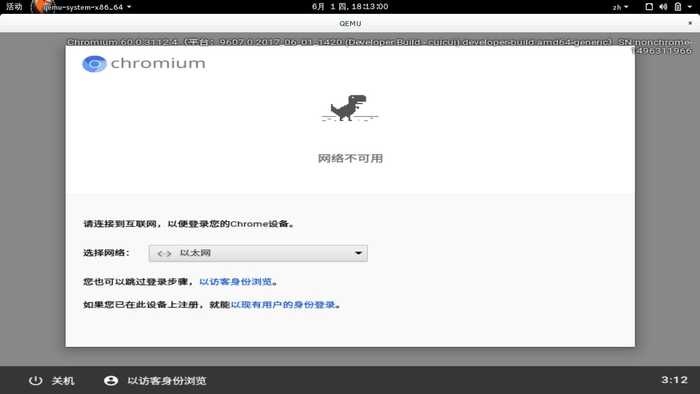Open the 活动 activities overview
Screen dimensions: 700x394
click(14, 7)
